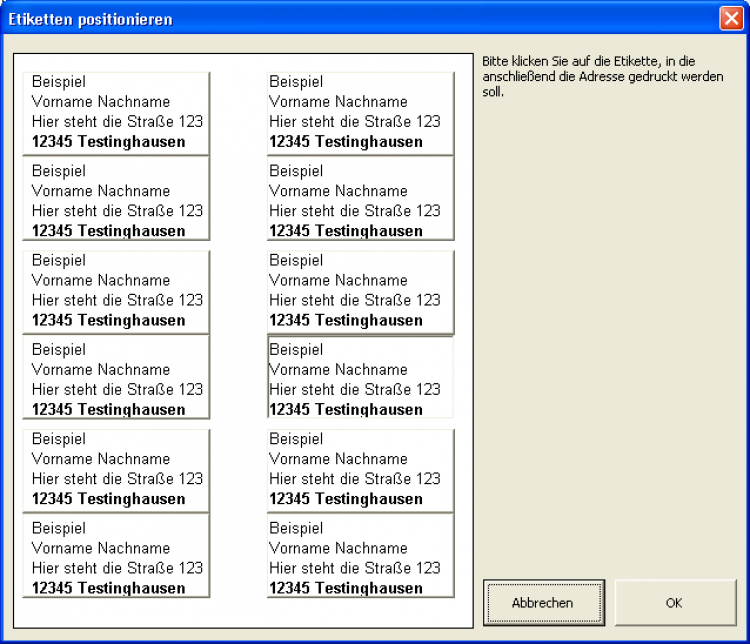The height and width of the screenshot is (644, 750).
Task: Confirm the label position with OK
Action: pos(674,603)
